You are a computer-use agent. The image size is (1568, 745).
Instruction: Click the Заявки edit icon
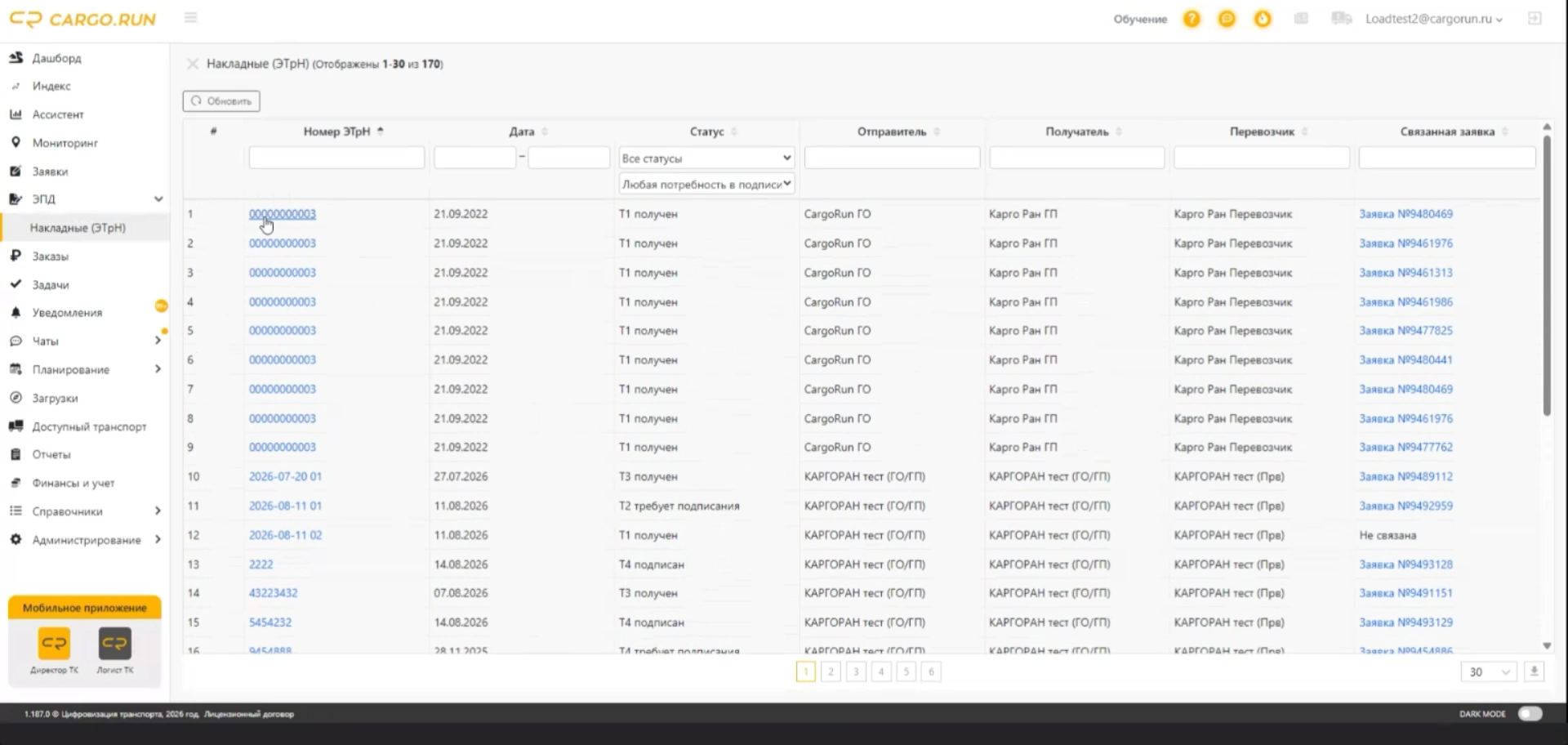pyautogui.click(x=16, y=171)
